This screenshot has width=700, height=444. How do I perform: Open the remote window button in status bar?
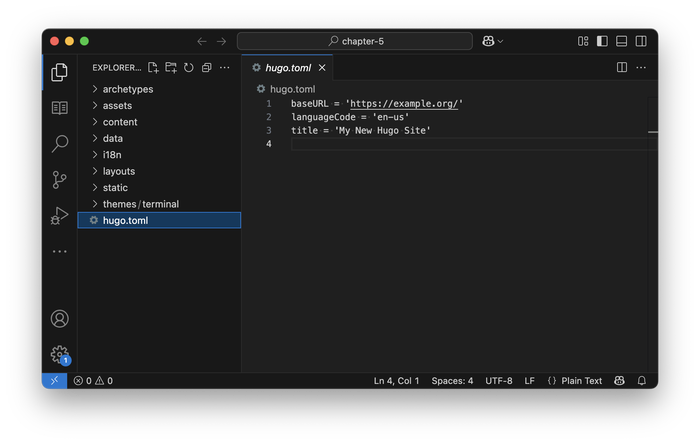54,381
